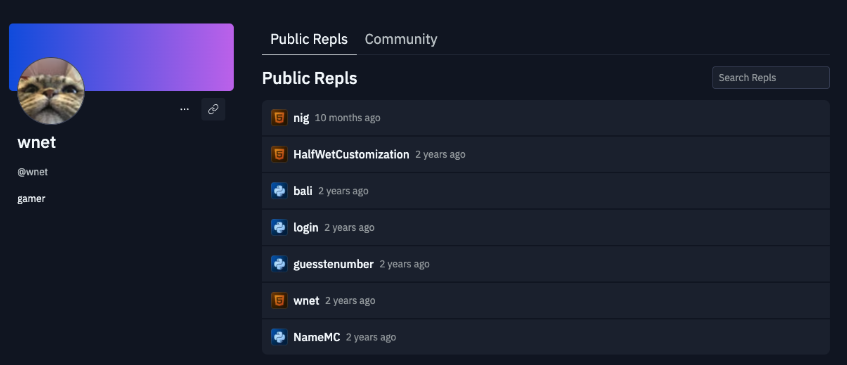This screenshot has height=365, width=847.
Task: Click the Python icon beside login
Action: [279, 227]
